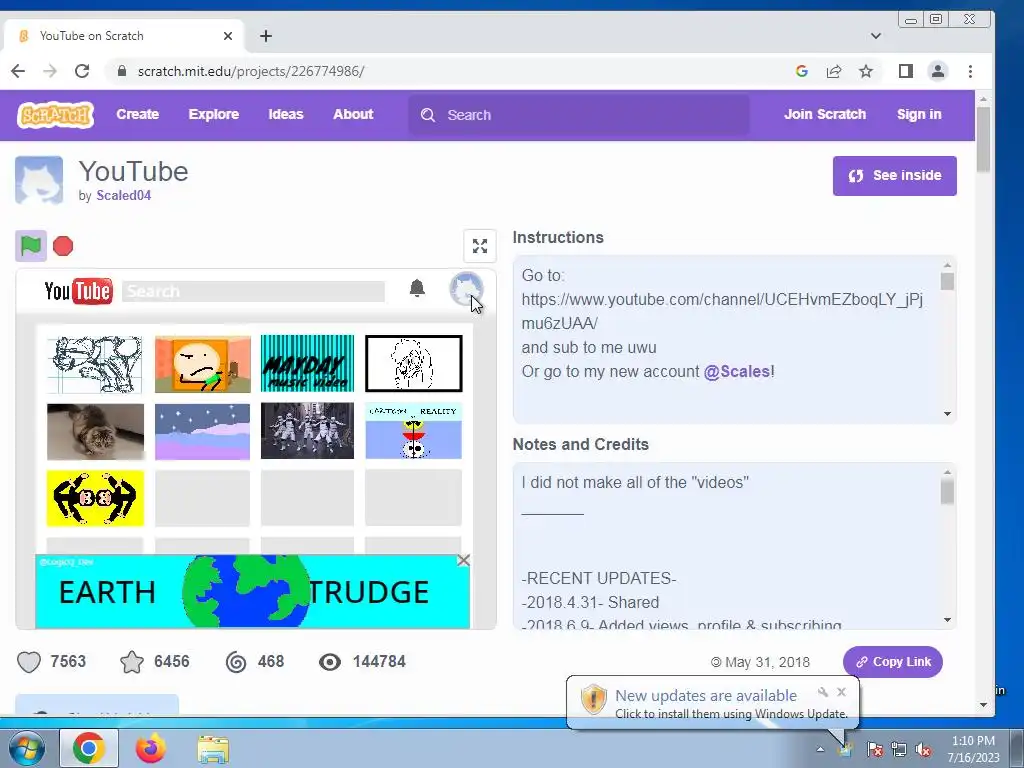Share this page from the address bar
This screenshot has width=1024, height=768.
tap(834, 71)
